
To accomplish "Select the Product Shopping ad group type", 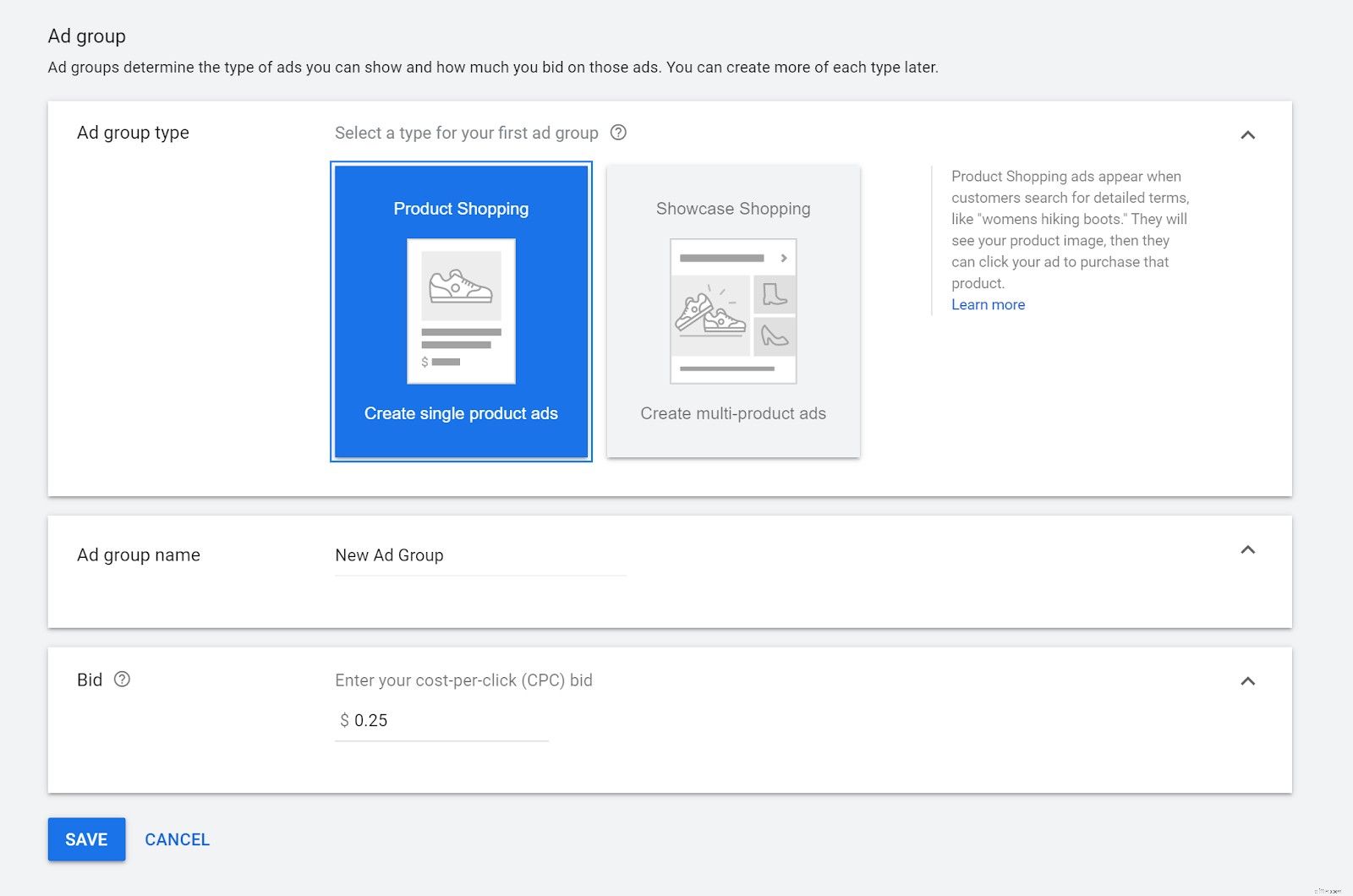I will click(x=461, y=209).
